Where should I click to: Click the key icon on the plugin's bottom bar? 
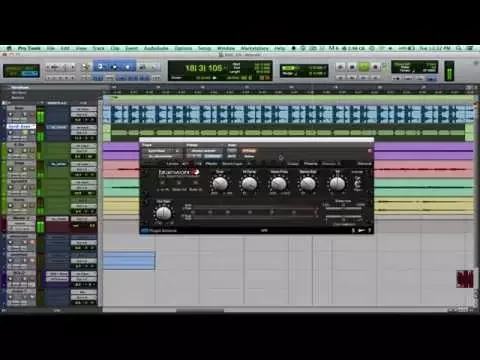point(361,230)
